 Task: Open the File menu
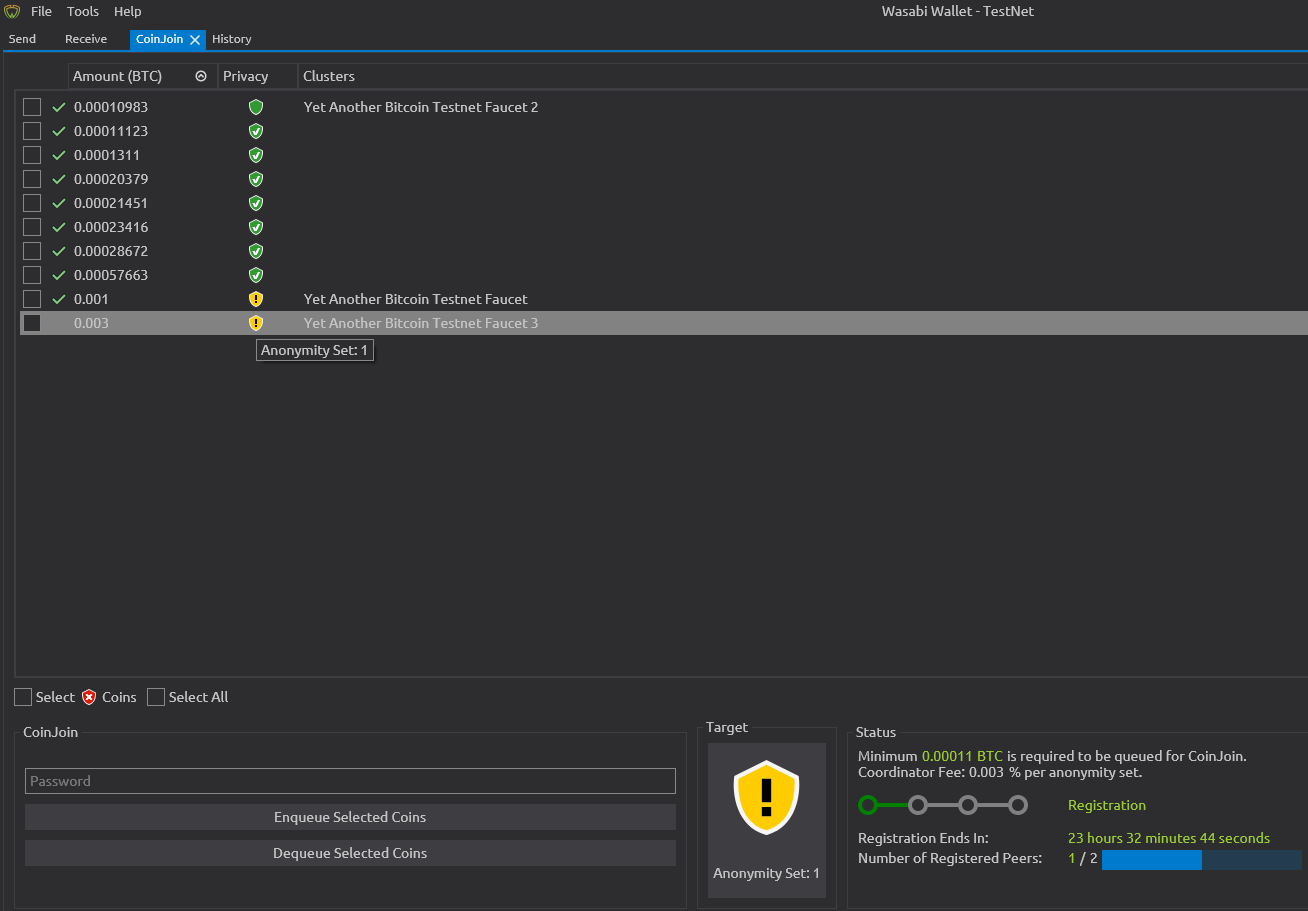[x=41, y=12]
